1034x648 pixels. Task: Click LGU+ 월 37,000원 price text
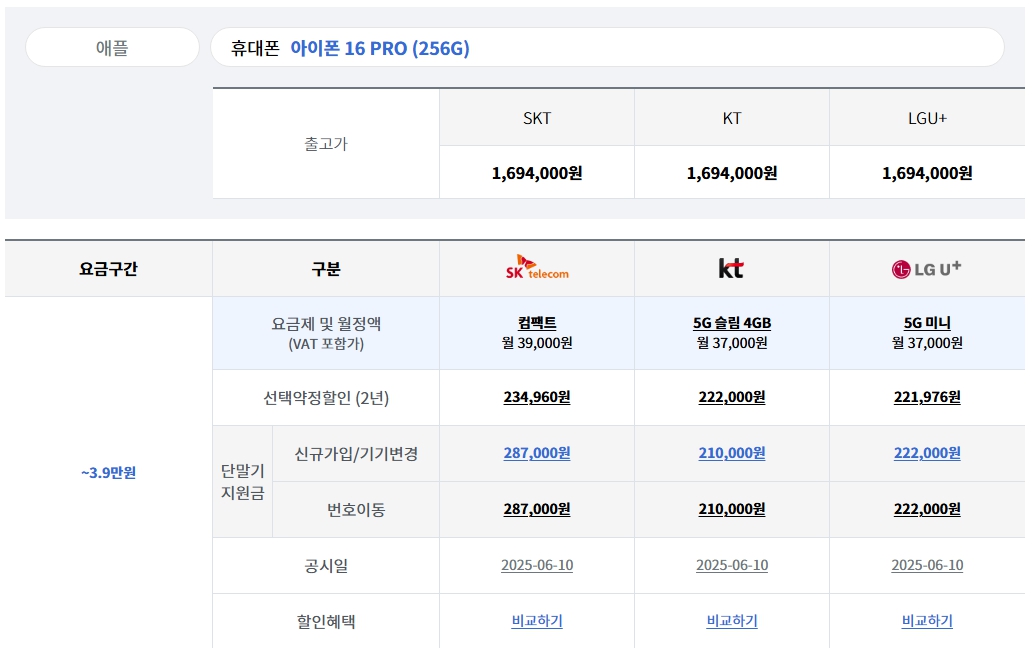[927, 343]
